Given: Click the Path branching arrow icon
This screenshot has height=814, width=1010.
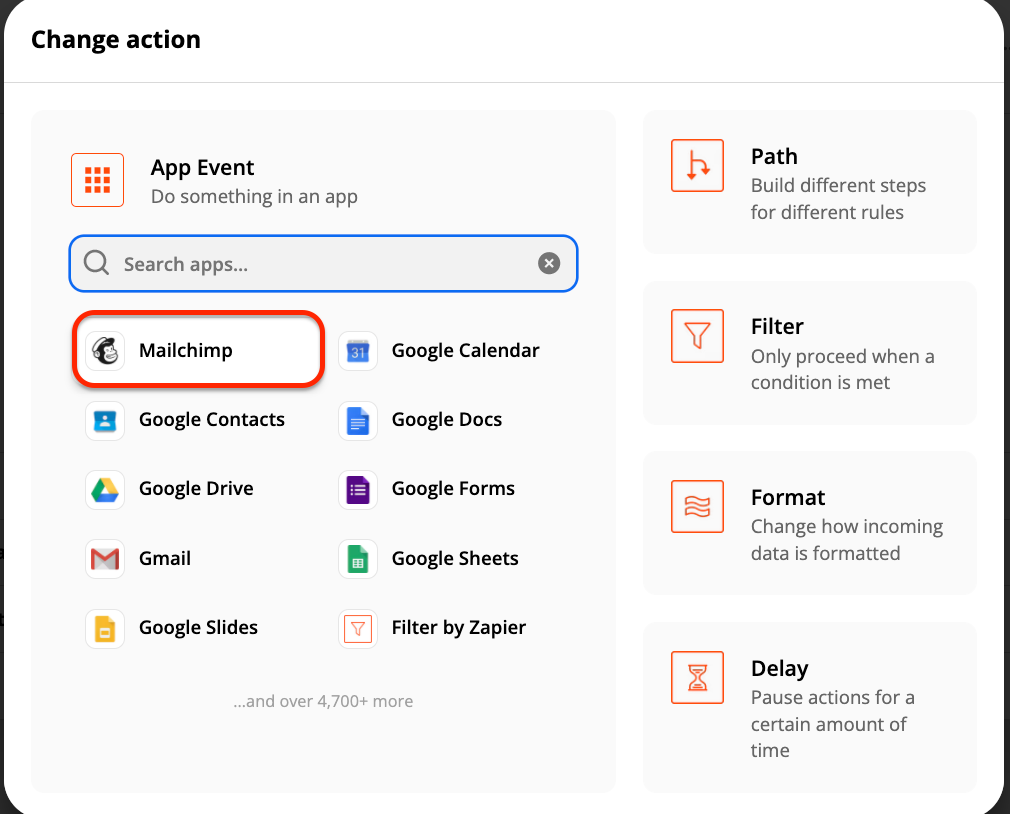Looking at the screenshot, I should (697, 166).
